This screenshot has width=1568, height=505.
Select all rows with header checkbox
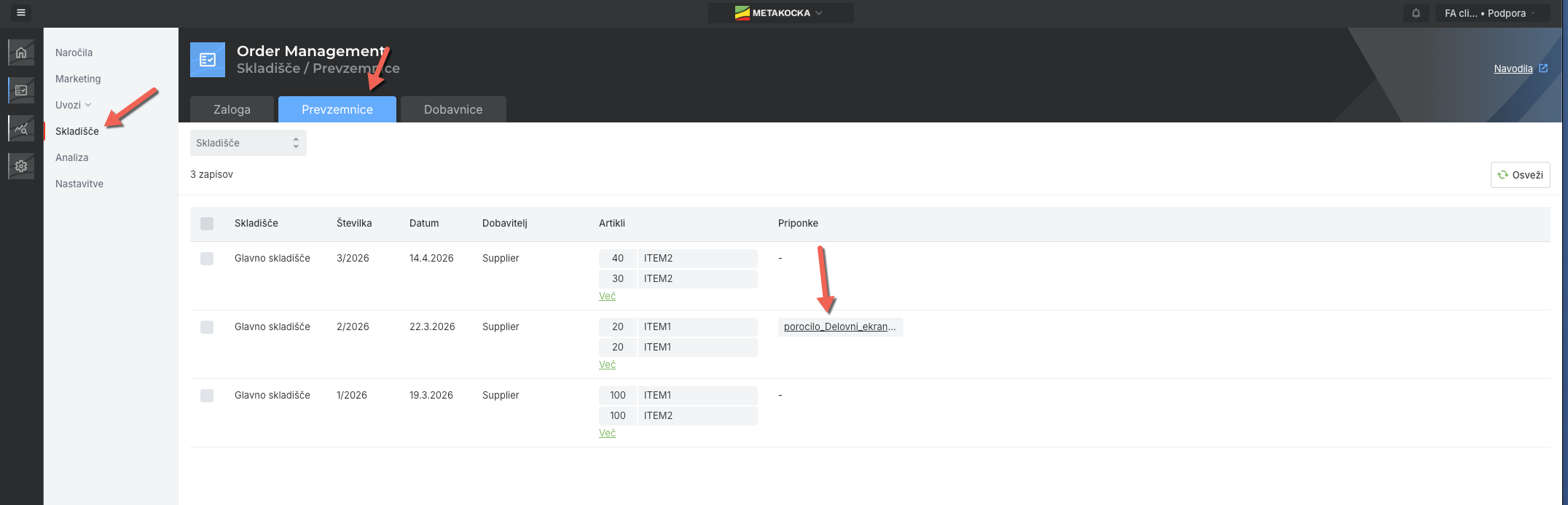207,224
